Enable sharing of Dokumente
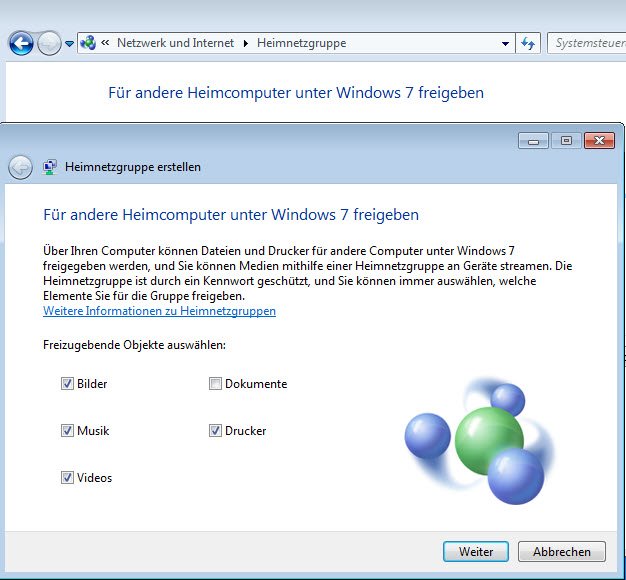 point(215,384)
